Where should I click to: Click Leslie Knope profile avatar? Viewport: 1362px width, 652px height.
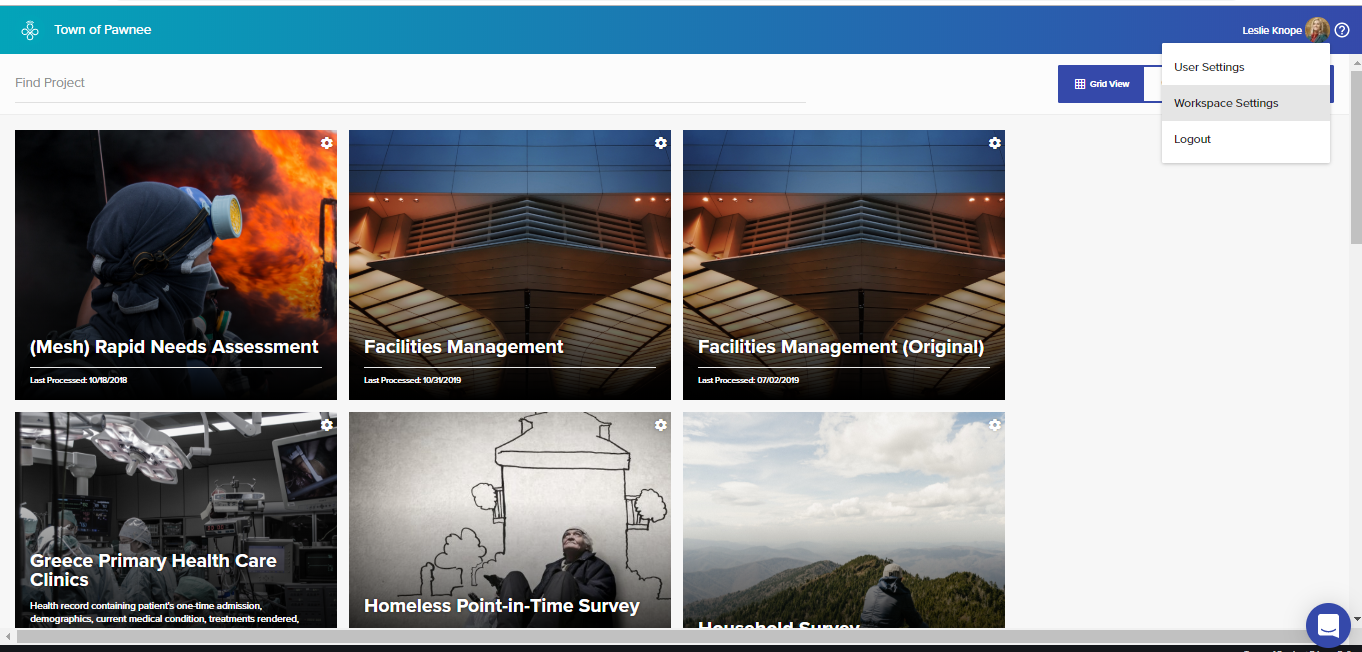[1317, 30]
